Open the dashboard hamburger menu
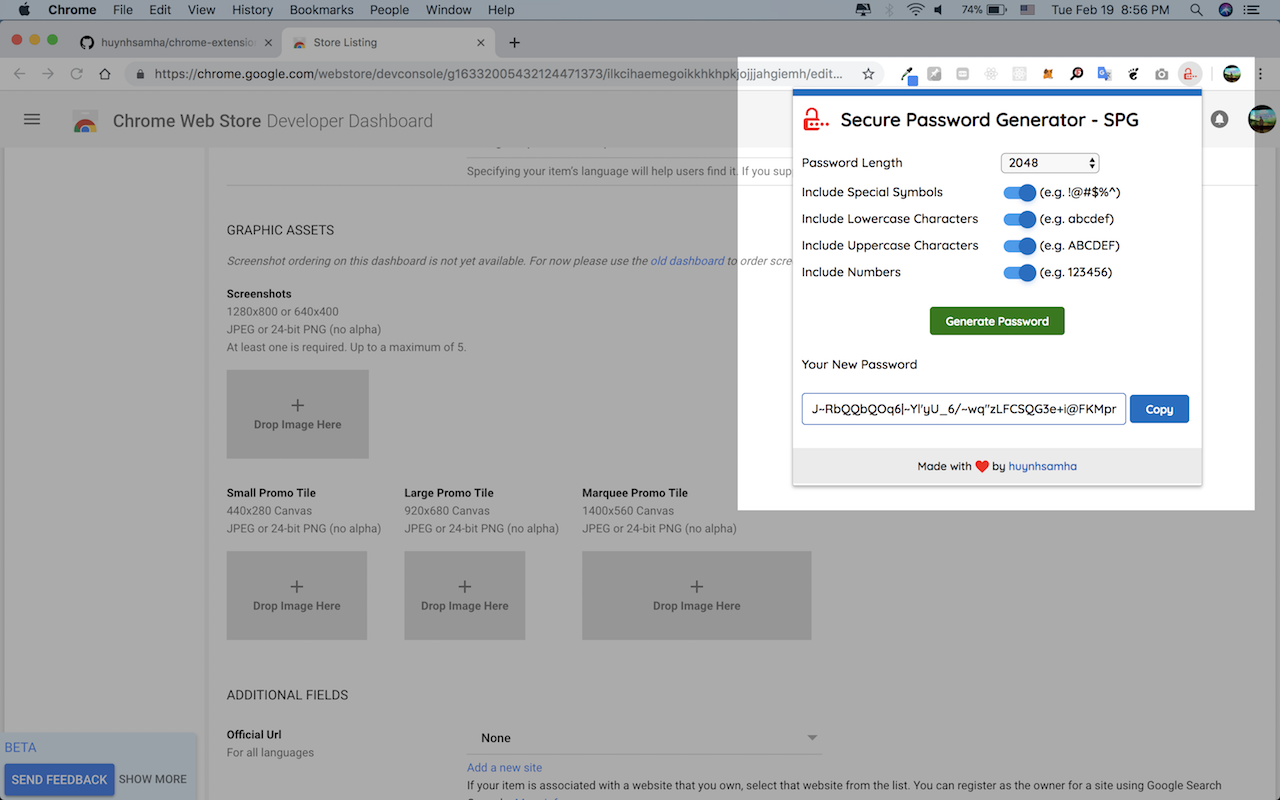The height and width of the screenshot is (800, 1280). (x=32, y=119)
